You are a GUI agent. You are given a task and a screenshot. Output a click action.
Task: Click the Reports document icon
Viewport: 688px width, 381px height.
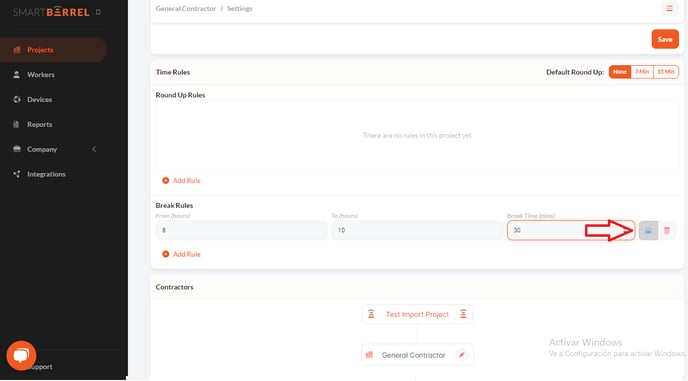pyautogui.click(x=16, y=125)
